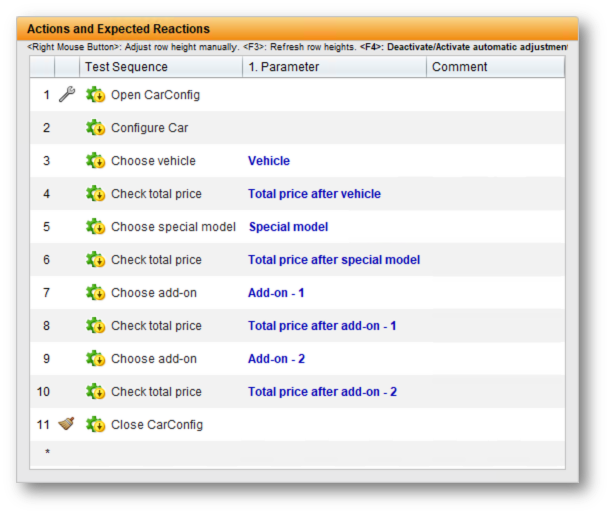Viewport: 610px width, 514px height.
Task: Click row number 1
Action: pyautogui.click(x=46, y=95)
